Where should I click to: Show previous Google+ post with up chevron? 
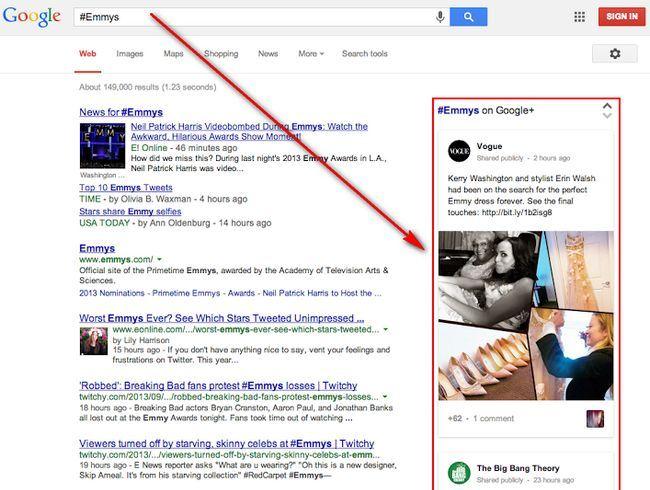(x=607, y=106)
